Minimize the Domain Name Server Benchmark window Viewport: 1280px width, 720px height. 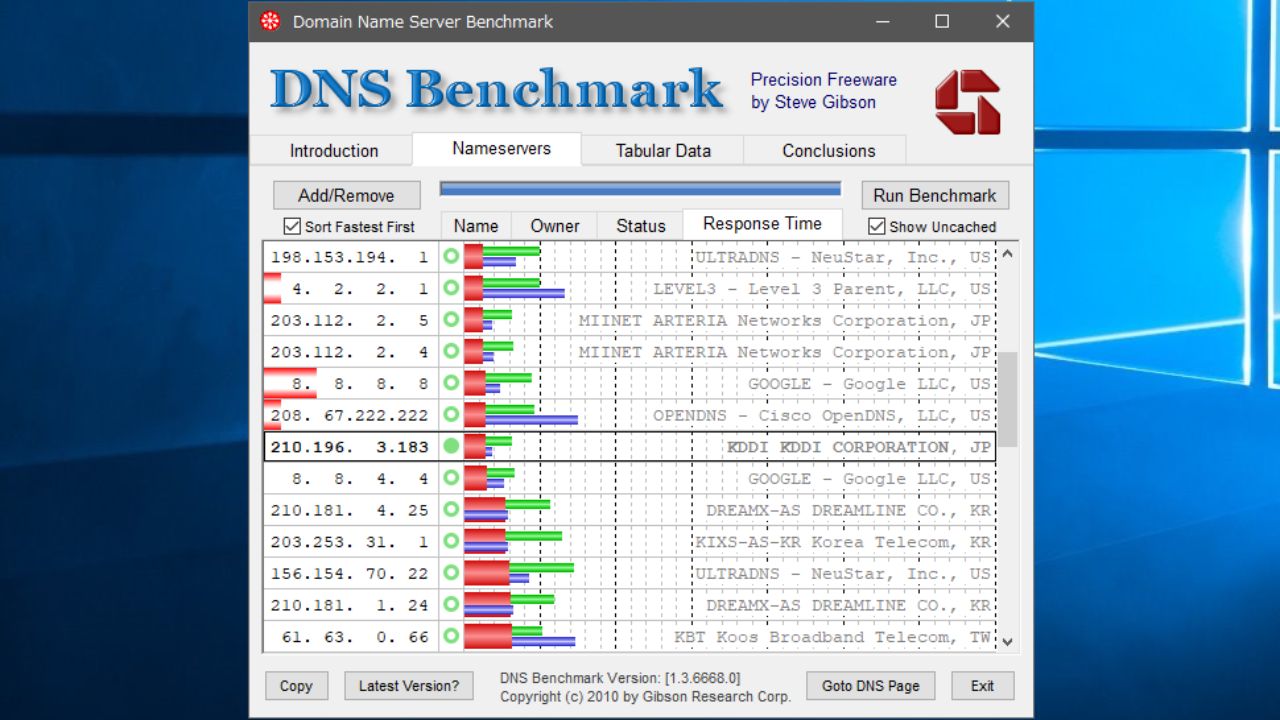(x=881, y=21)
